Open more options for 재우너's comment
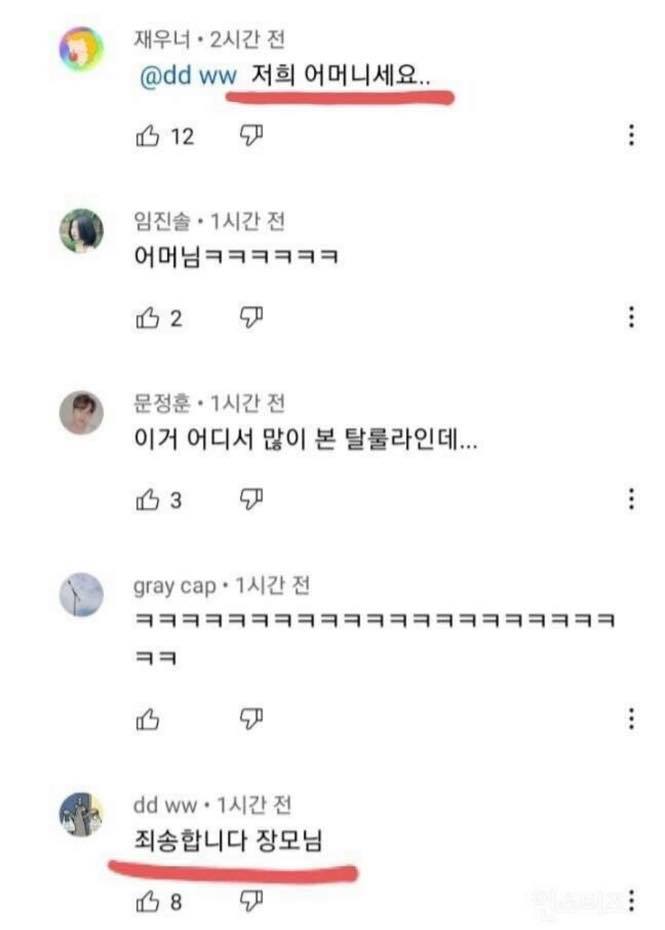This screenshot has height=930, width=665. click(631, 136)
